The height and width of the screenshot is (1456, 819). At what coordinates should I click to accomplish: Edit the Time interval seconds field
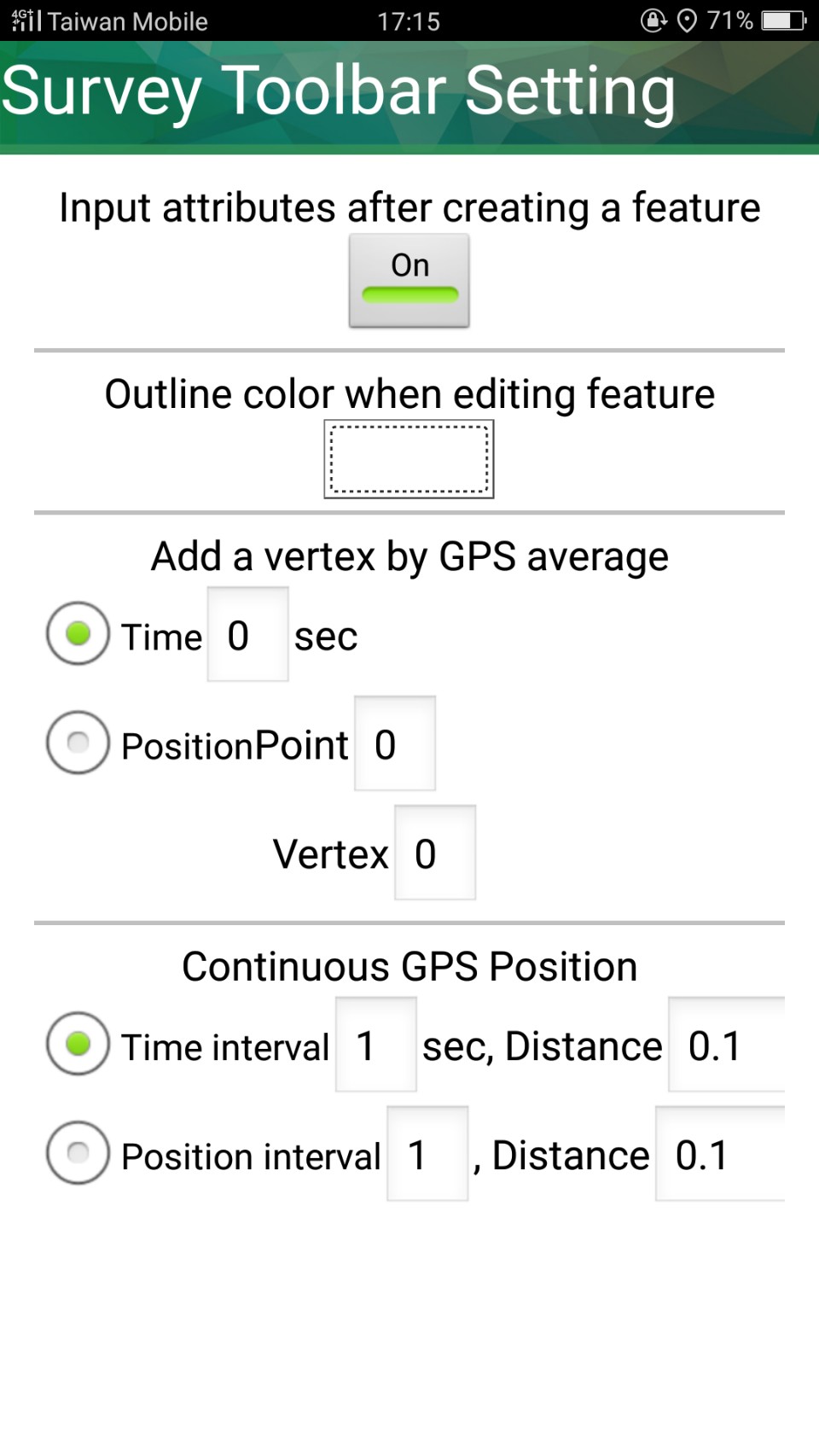(376, 1045)
